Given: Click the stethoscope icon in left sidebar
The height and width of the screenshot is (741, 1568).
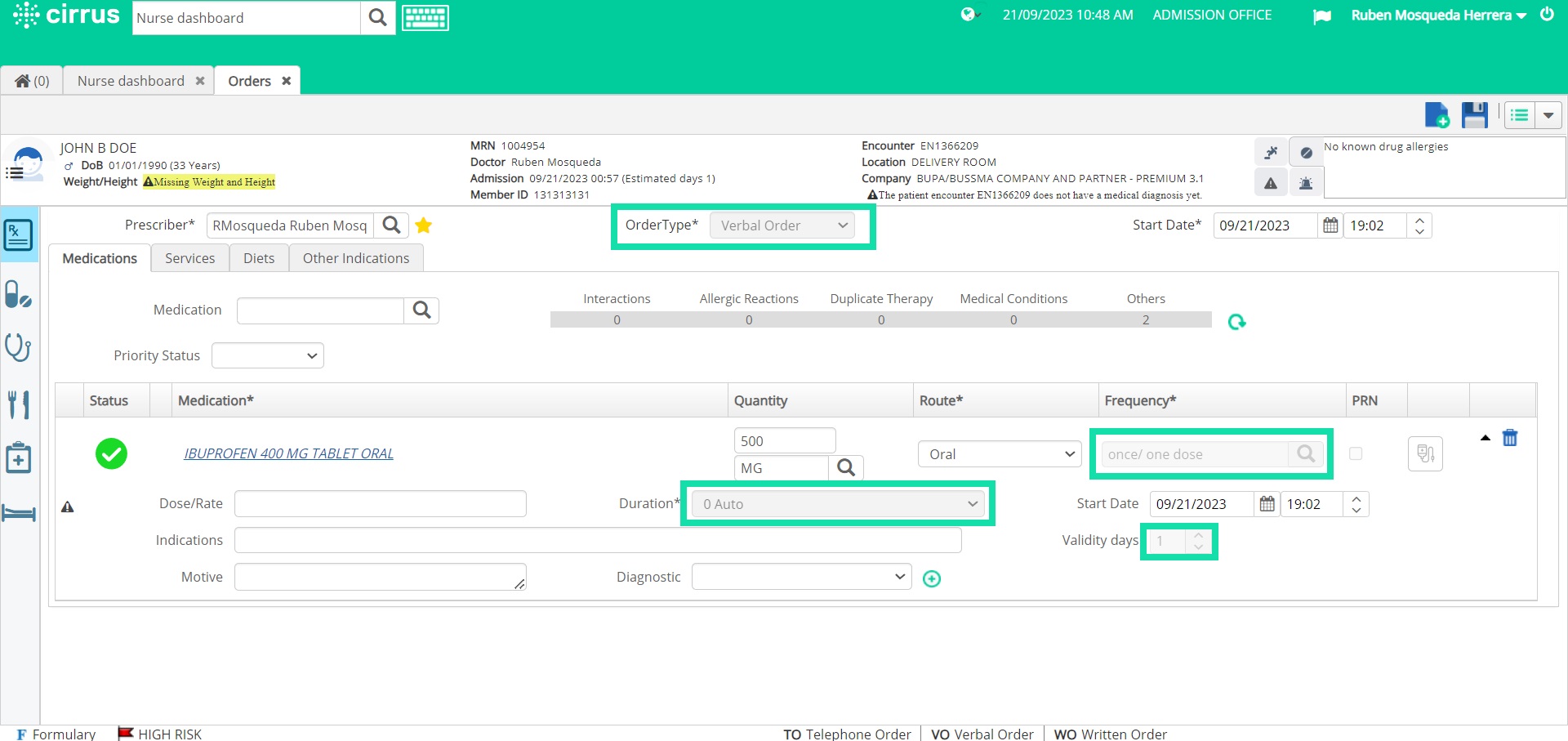Looking at the screenshot, I should 19,347.
